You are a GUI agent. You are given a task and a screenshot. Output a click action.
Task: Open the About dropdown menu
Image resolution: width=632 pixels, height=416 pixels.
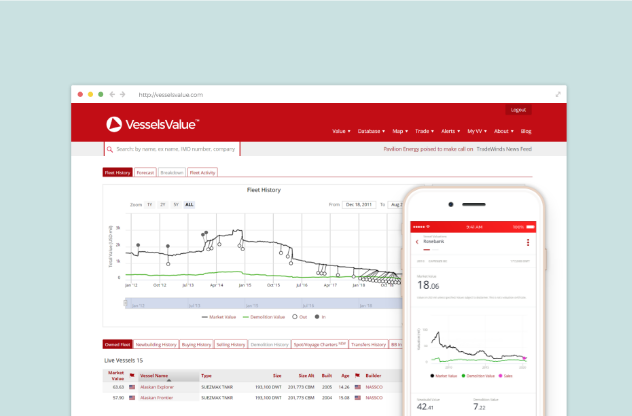click(504, 131)
